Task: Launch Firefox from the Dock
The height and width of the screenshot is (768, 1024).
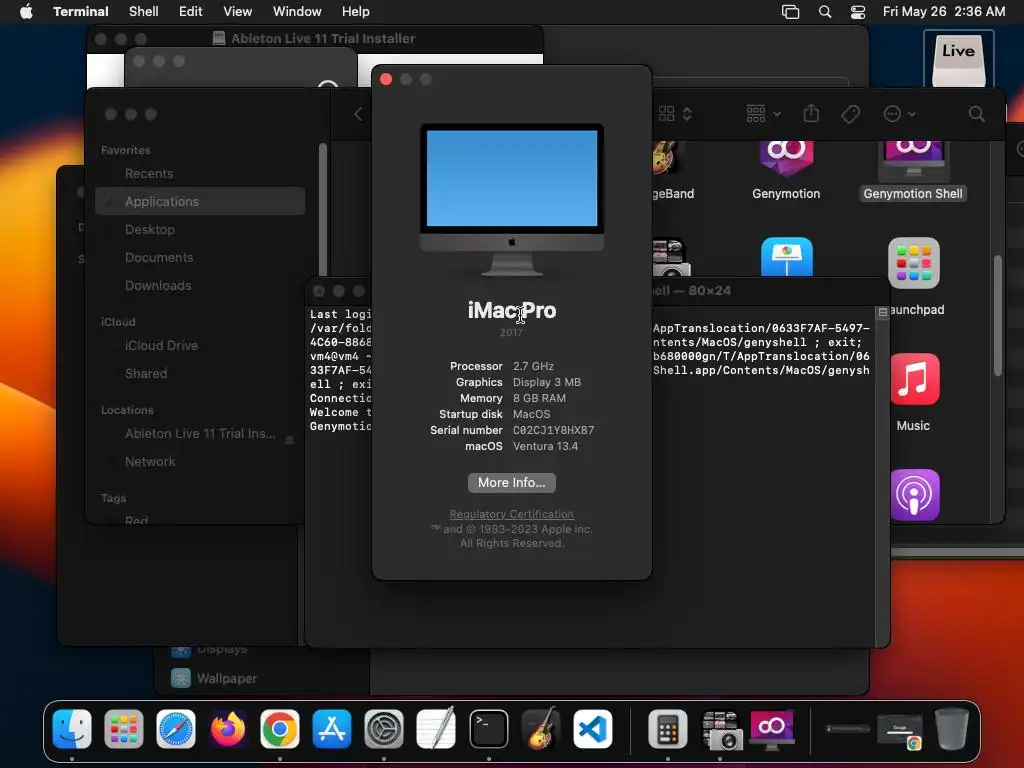Action: [228, 728]
